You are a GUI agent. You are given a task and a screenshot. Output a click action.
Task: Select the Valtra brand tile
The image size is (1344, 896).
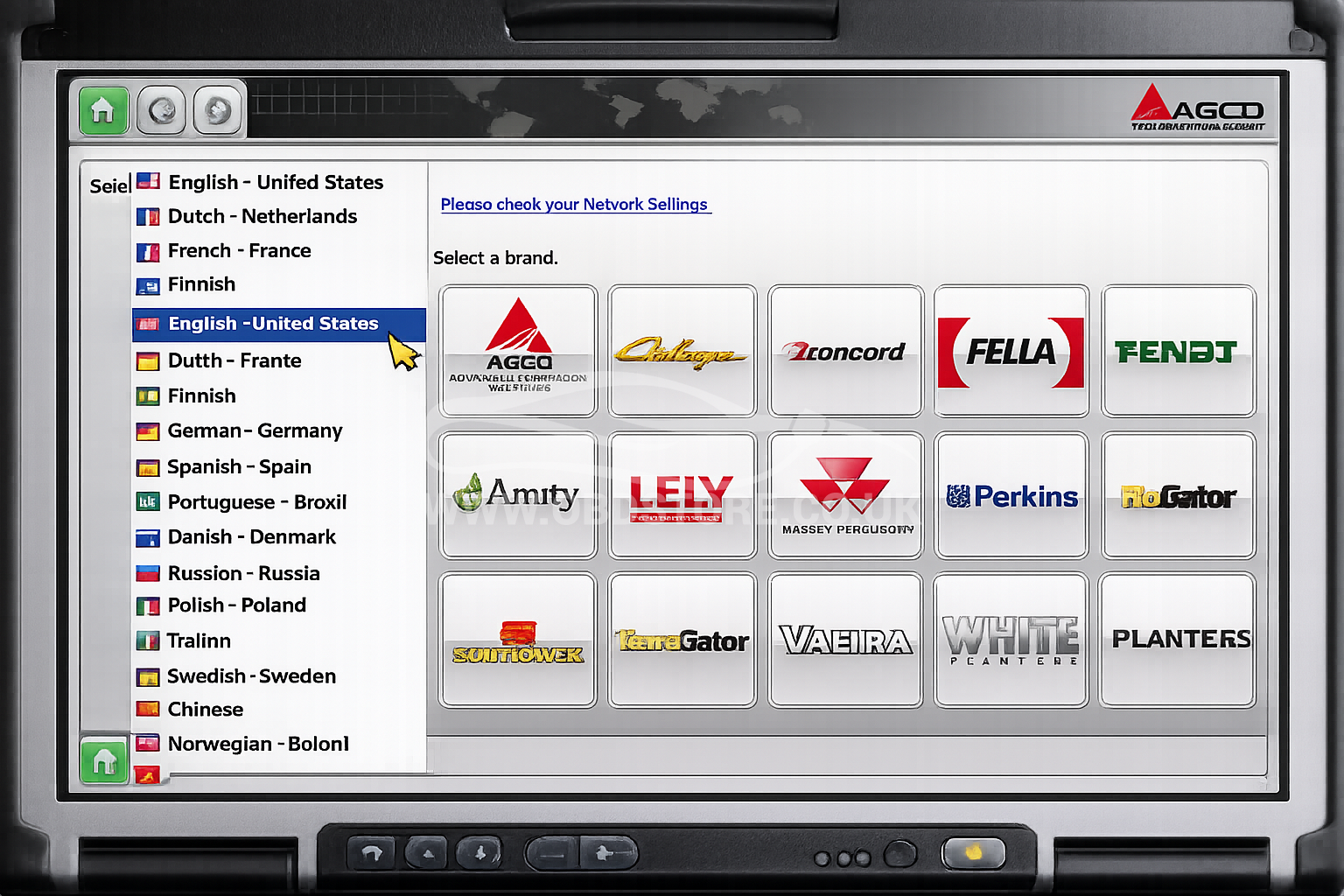point(845,640)
